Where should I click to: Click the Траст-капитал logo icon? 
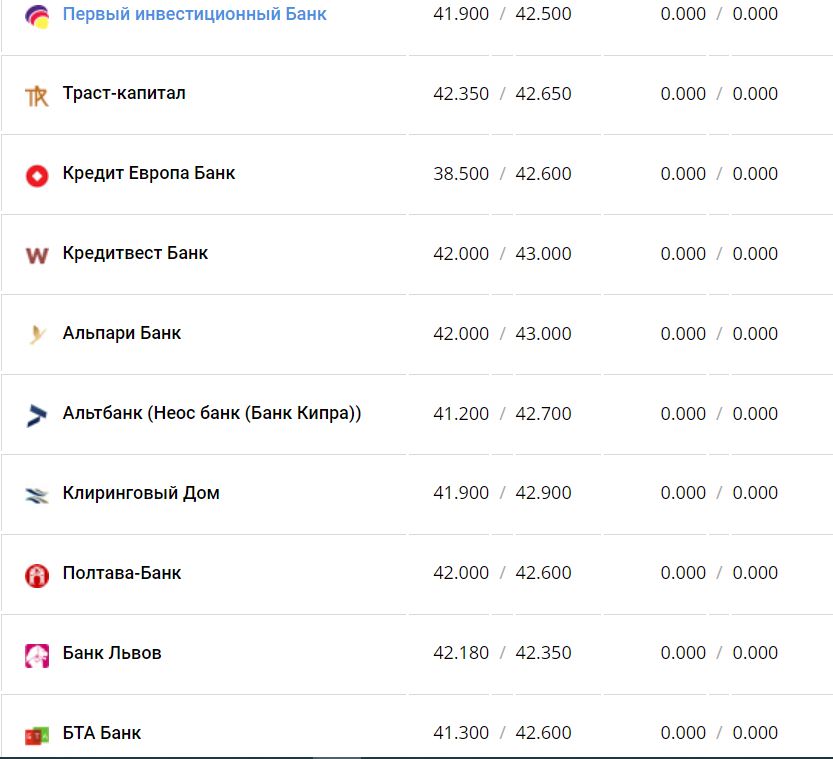point(37,96)
